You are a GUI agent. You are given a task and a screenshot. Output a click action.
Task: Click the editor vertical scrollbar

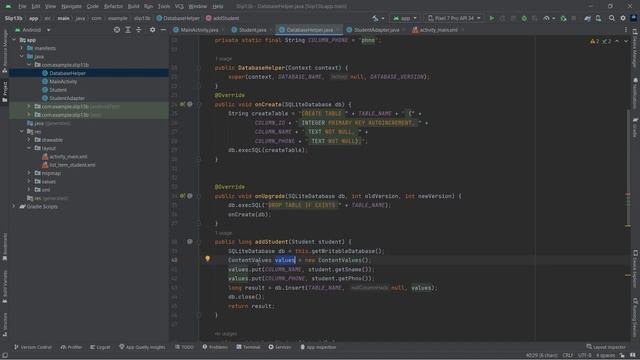629,167
